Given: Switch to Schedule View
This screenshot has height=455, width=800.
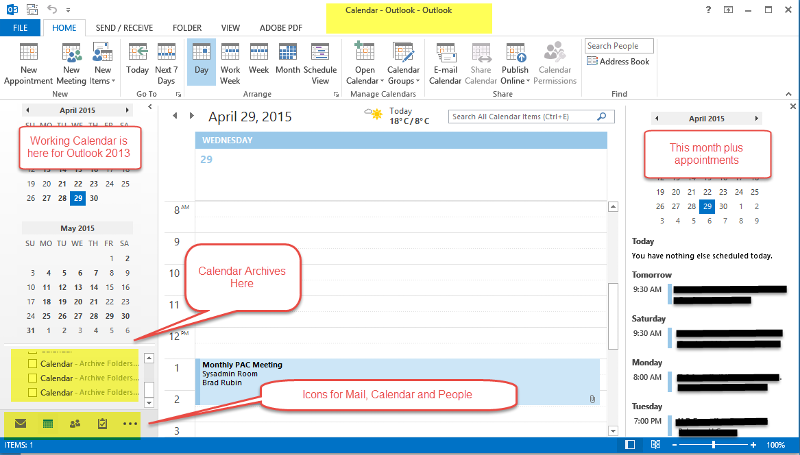Looking at the screenshot, I should point(320,64).
